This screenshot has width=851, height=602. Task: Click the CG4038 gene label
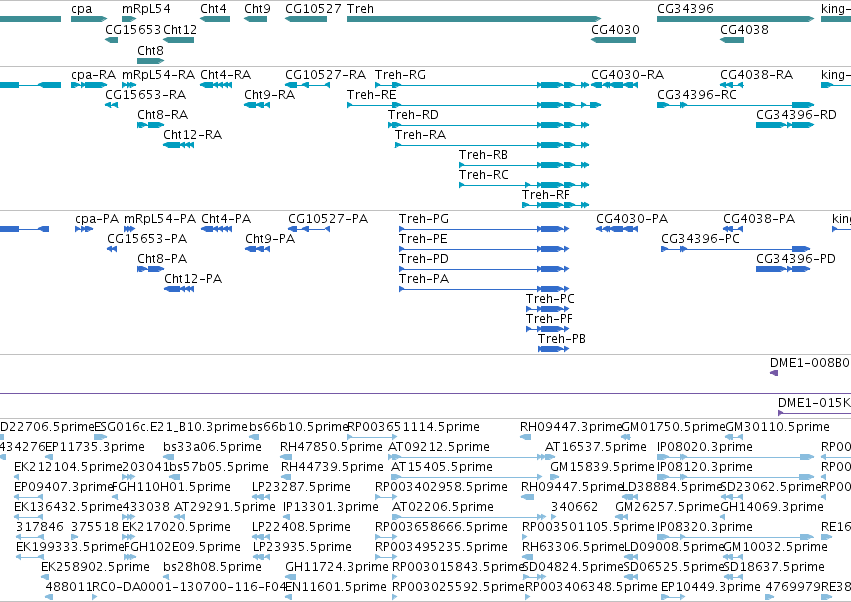click(744, 29)
